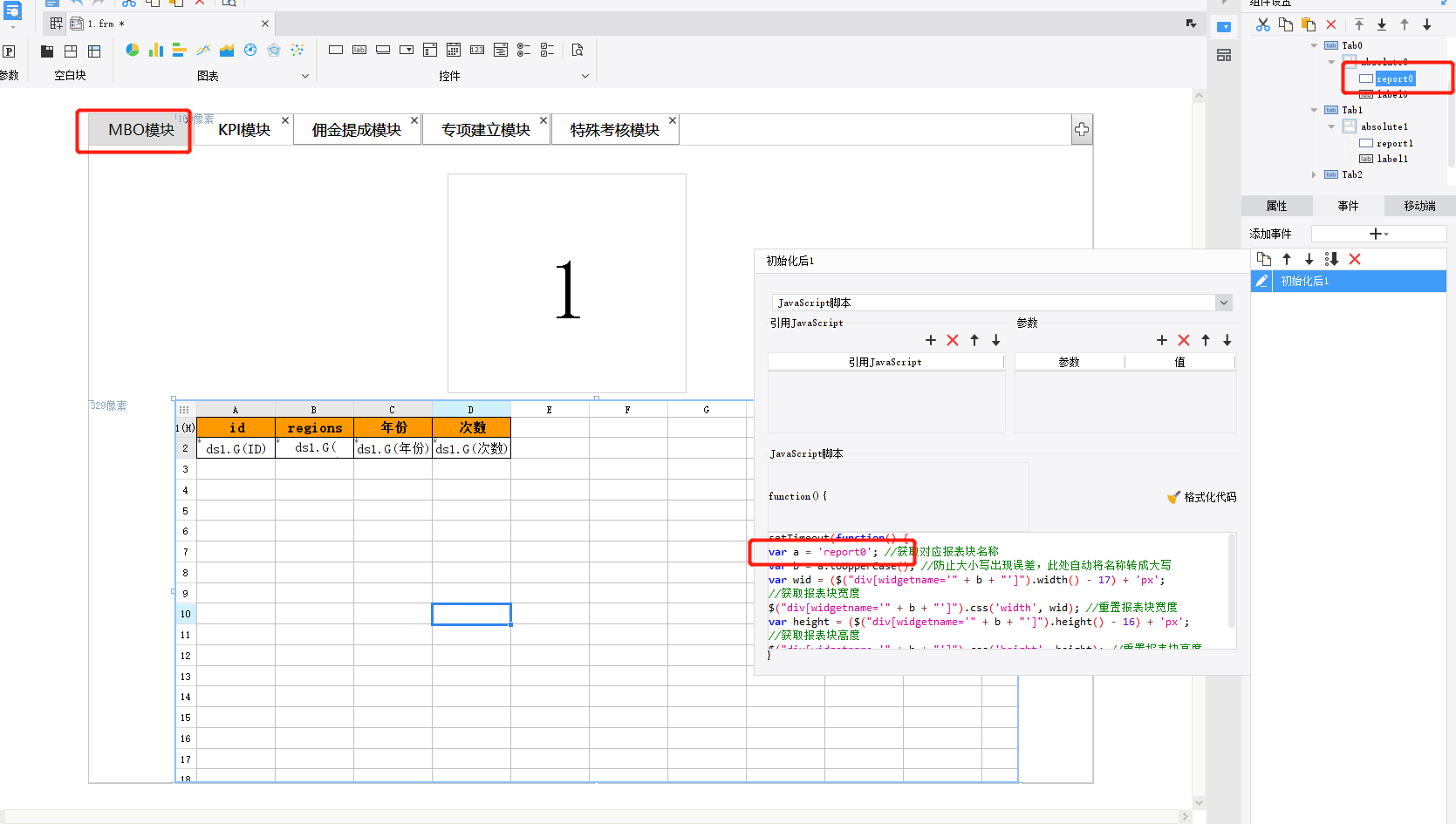Add a checkbox group widget
This screenshot has height=824, width=1456.
click(547, 50)
